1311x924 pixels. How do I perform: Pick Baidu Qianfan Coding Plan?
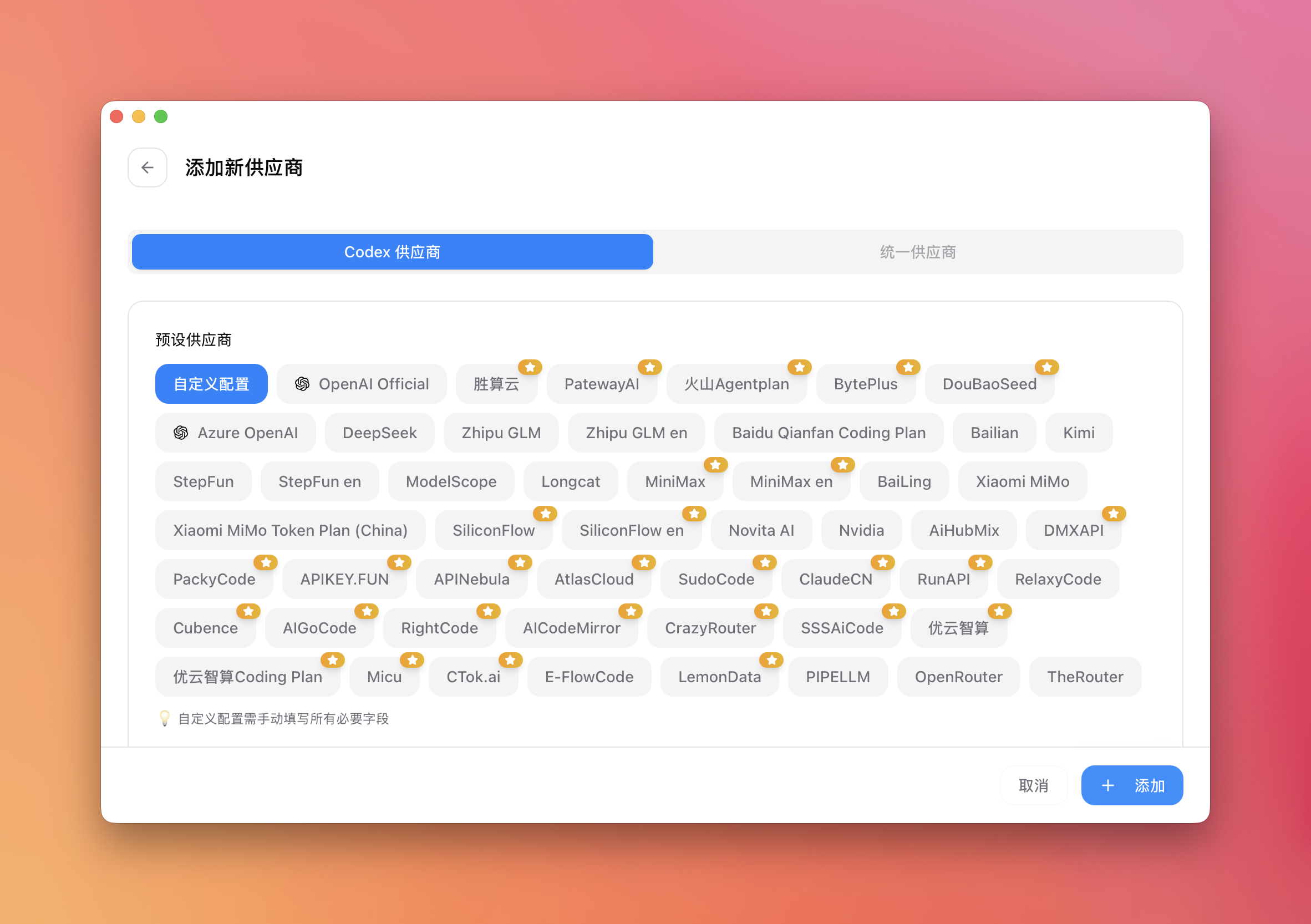[829, 433]
